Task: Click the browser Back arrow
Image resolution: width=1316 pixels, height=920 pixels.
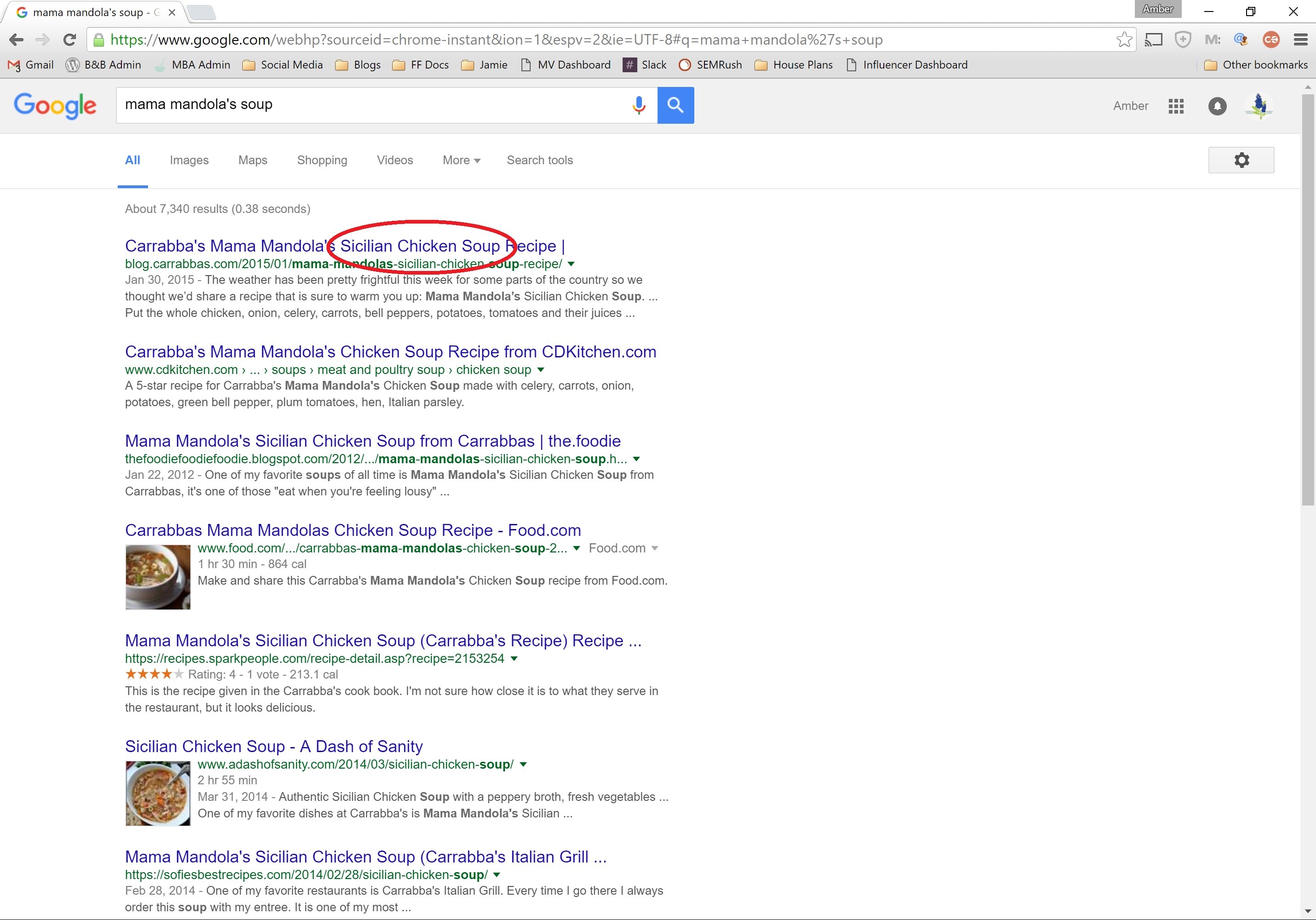Action: [x=17, y=40]
